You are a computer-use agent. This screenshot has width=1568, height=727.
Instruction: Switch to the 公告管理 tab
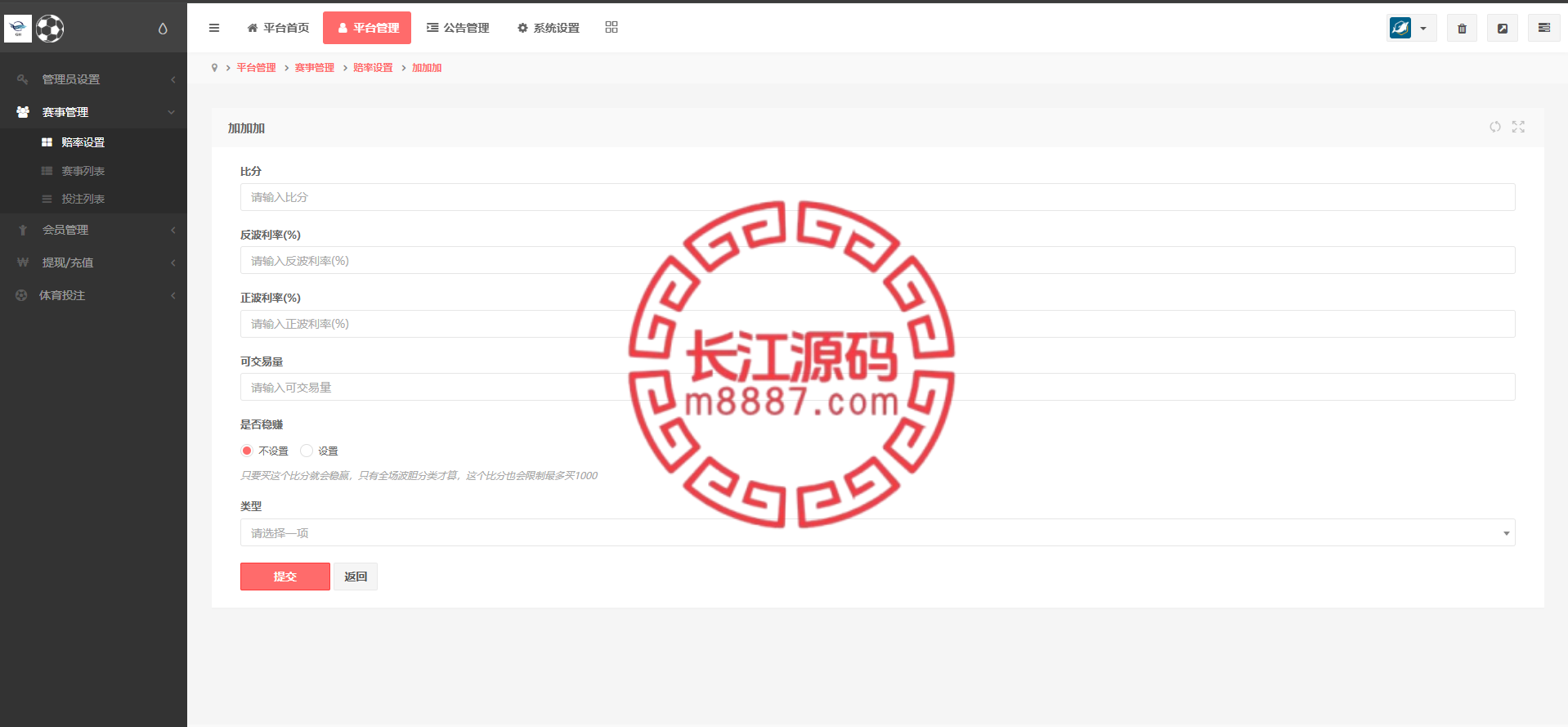[458, 28]
